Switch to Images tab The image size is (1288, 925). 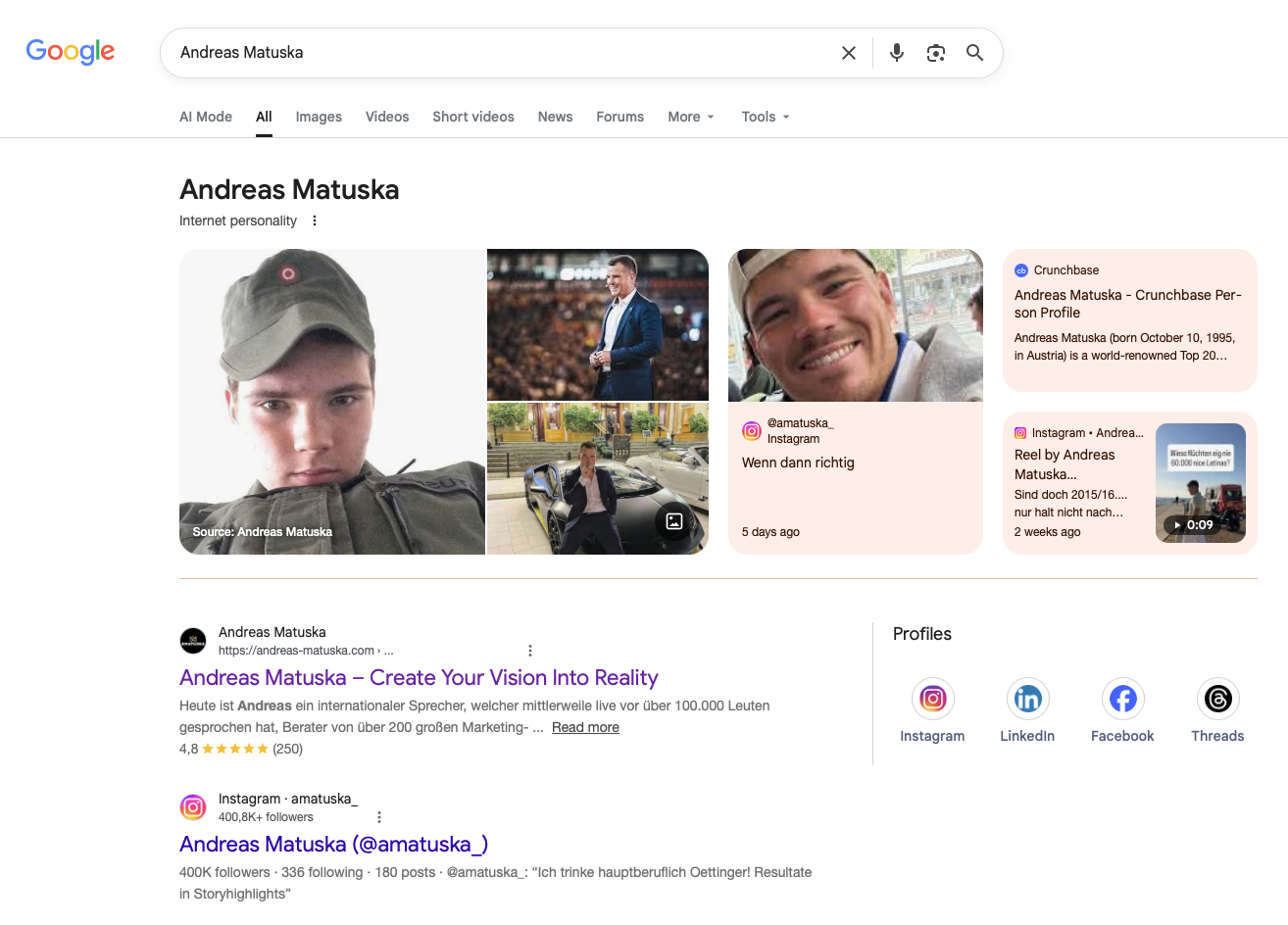tap(319, 117)
